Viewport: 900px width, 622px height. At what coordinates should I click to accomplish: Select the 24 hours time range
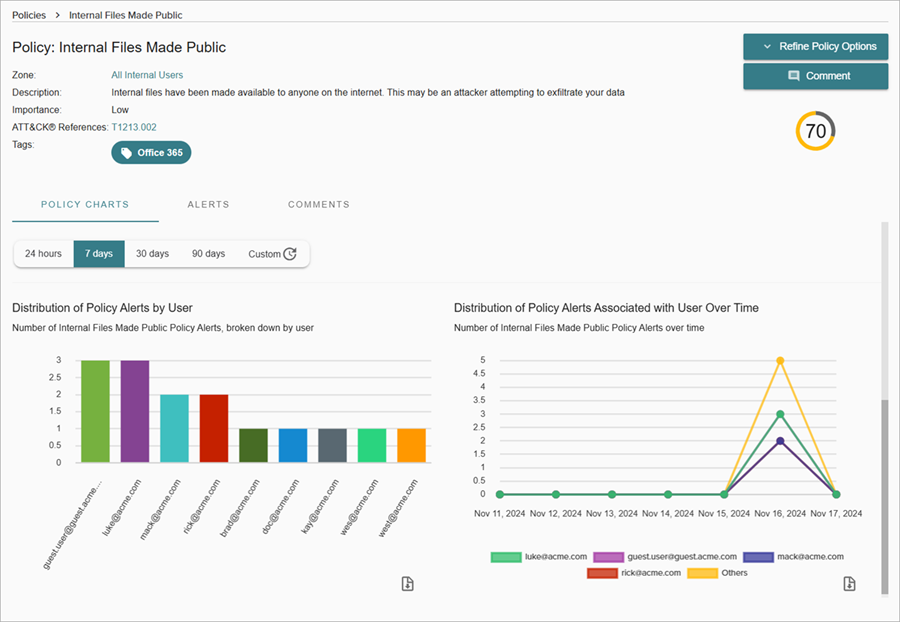tap(43, 253)
